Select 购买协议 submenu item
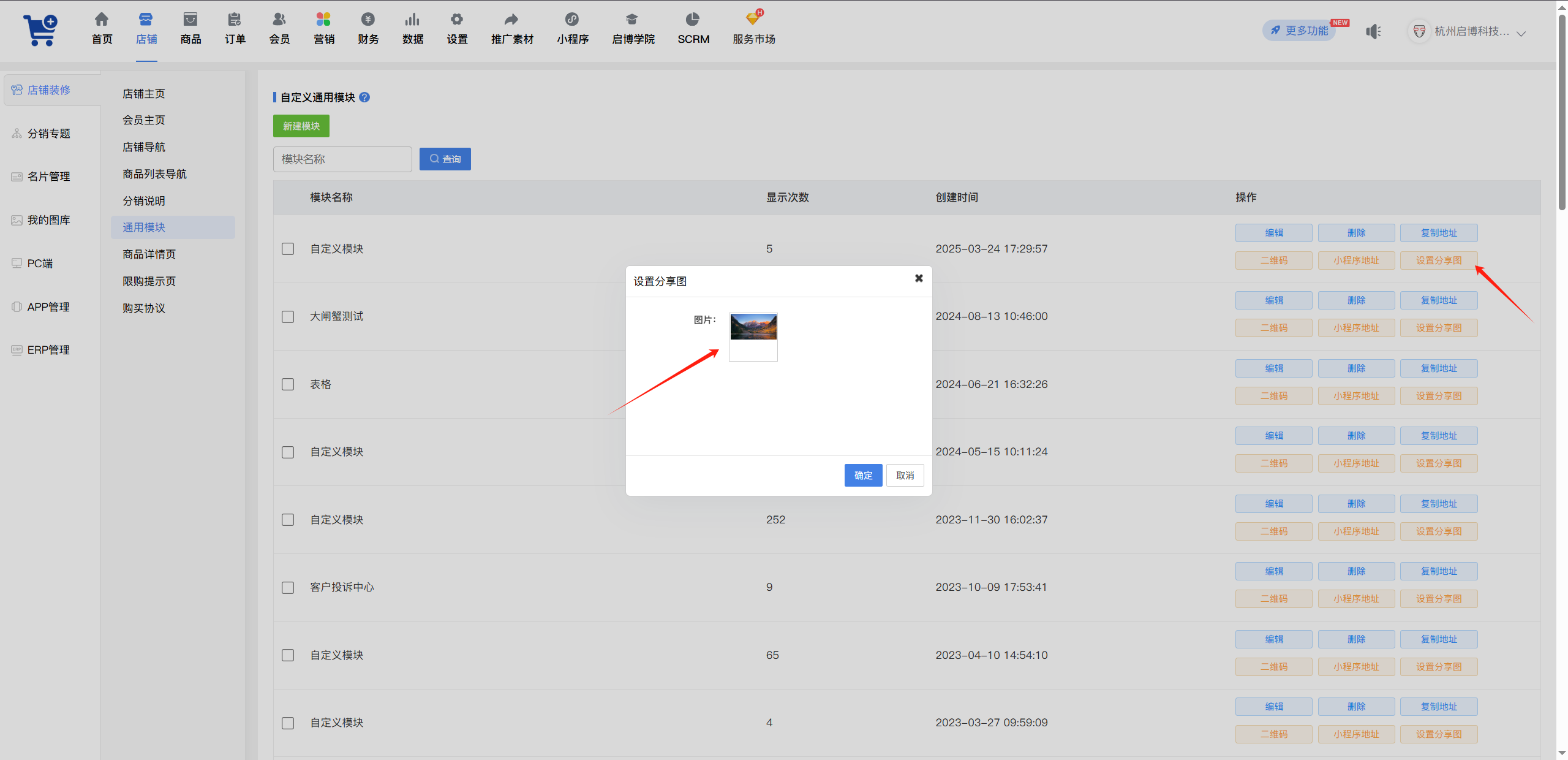The image size is (1568, 760). pos(144,308)
